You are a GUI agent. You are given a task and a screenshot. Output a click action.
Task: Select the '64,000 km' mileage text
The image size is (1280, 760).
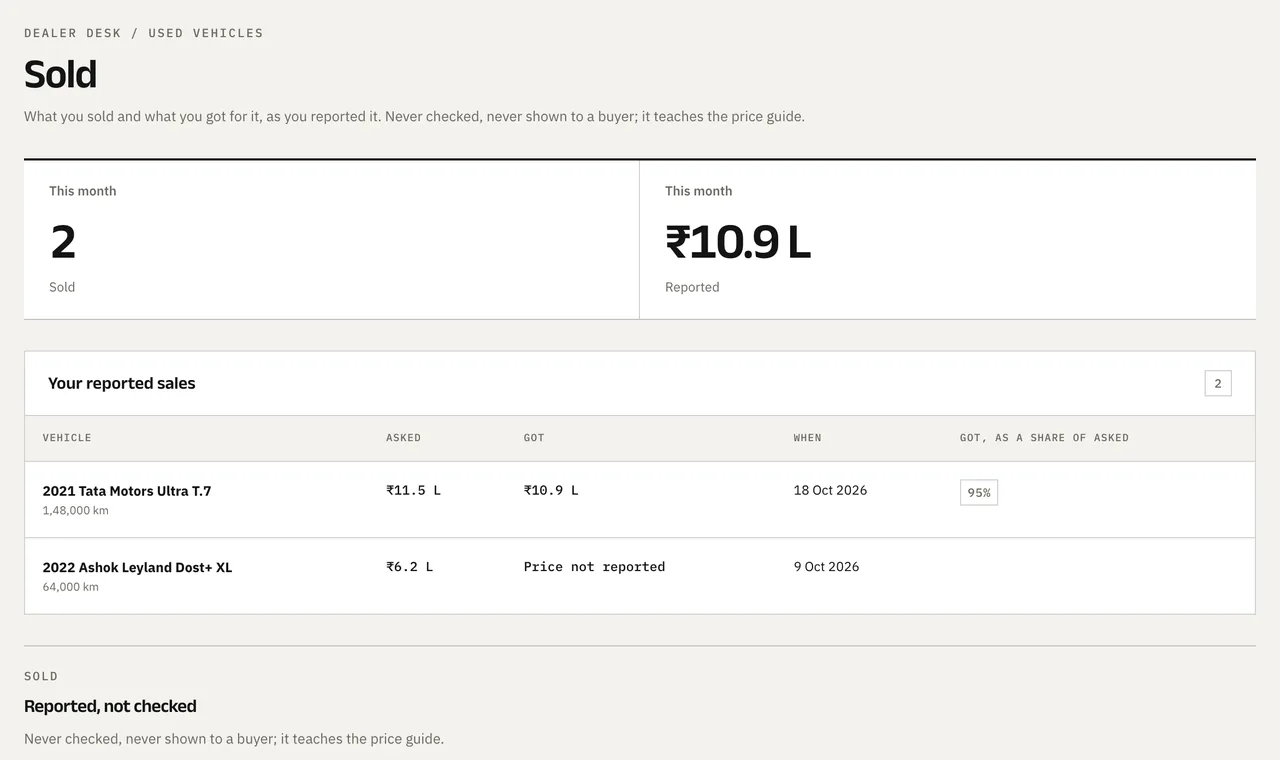tap(71, 587)
